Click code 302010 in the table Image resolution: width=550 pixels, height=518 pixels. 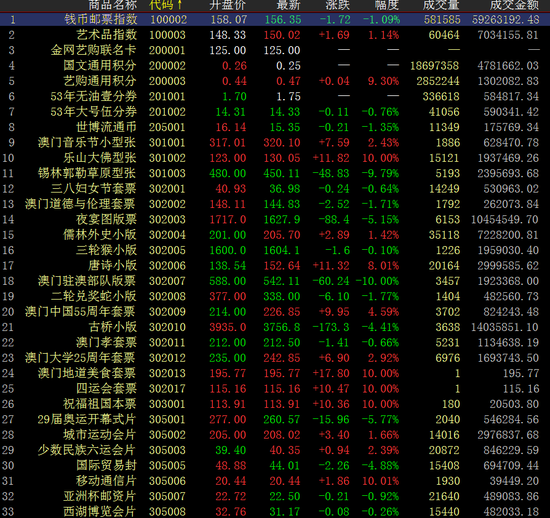click(167, 327)
